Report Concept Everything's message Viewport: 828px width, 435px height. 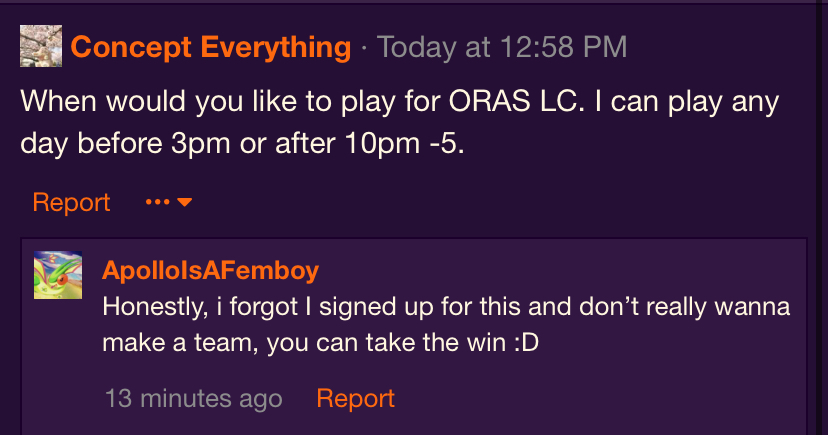tap(71, 202)
